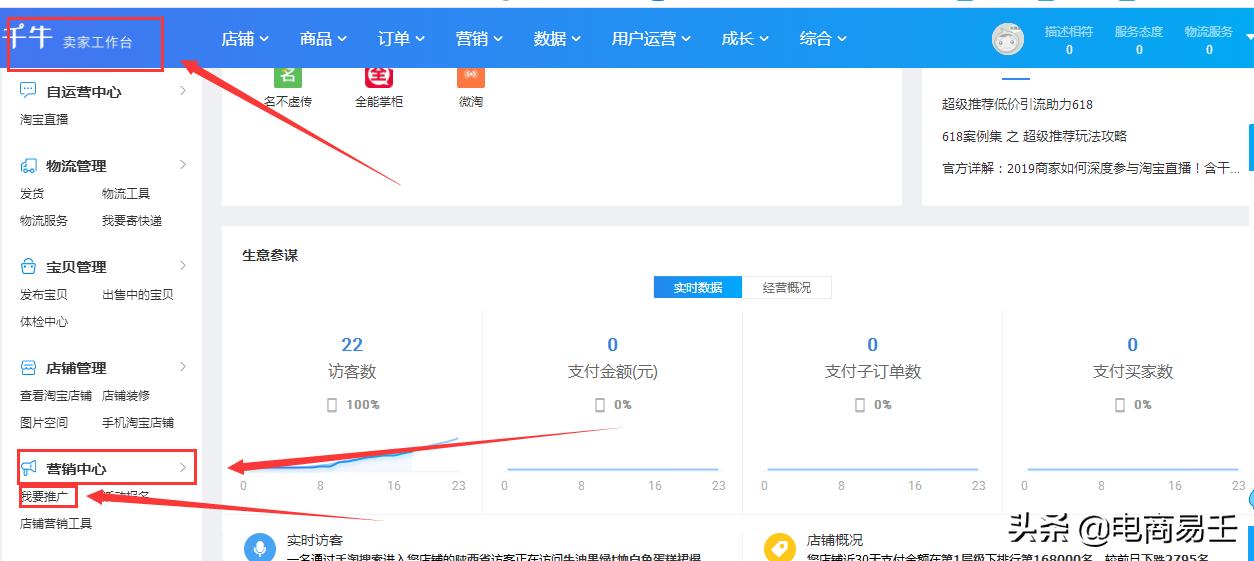Click the 描述相符 score in header
The image size is (1254, 561).
tap(1069, 39)
